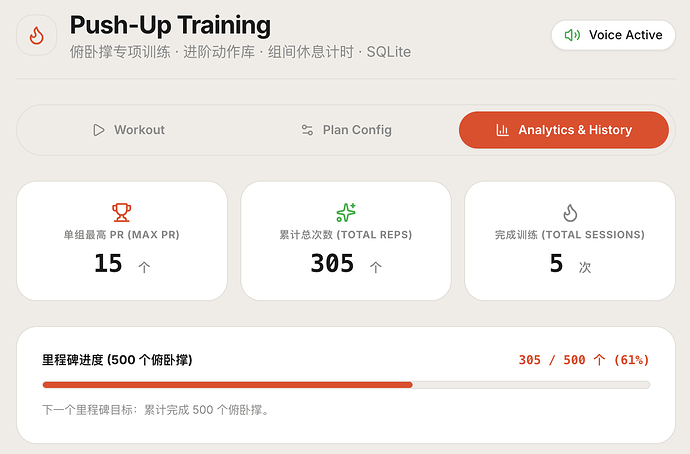Click the play triangle icon beside Workout
Screen dimensions: 690x454
tap(99, 130)
